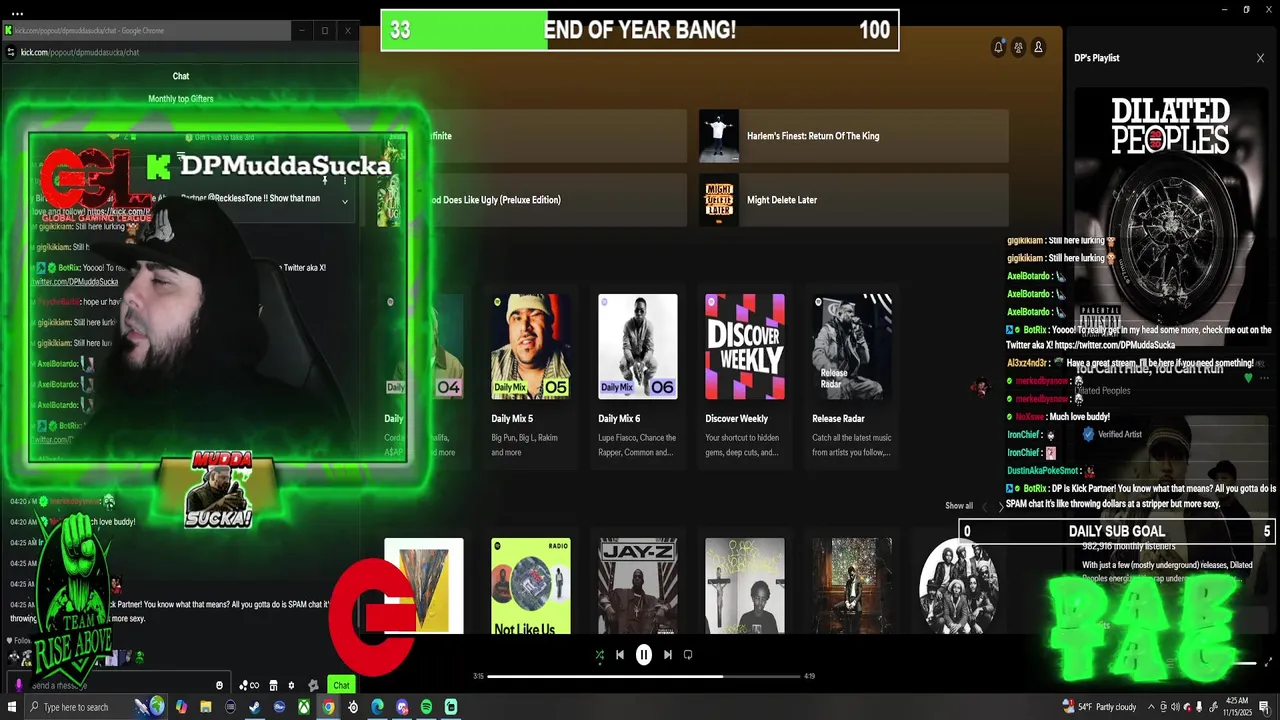This screenshot has height=720, width=1280.
Task: Open the system tray speaker volume icon
Action: click(1175, 707)
